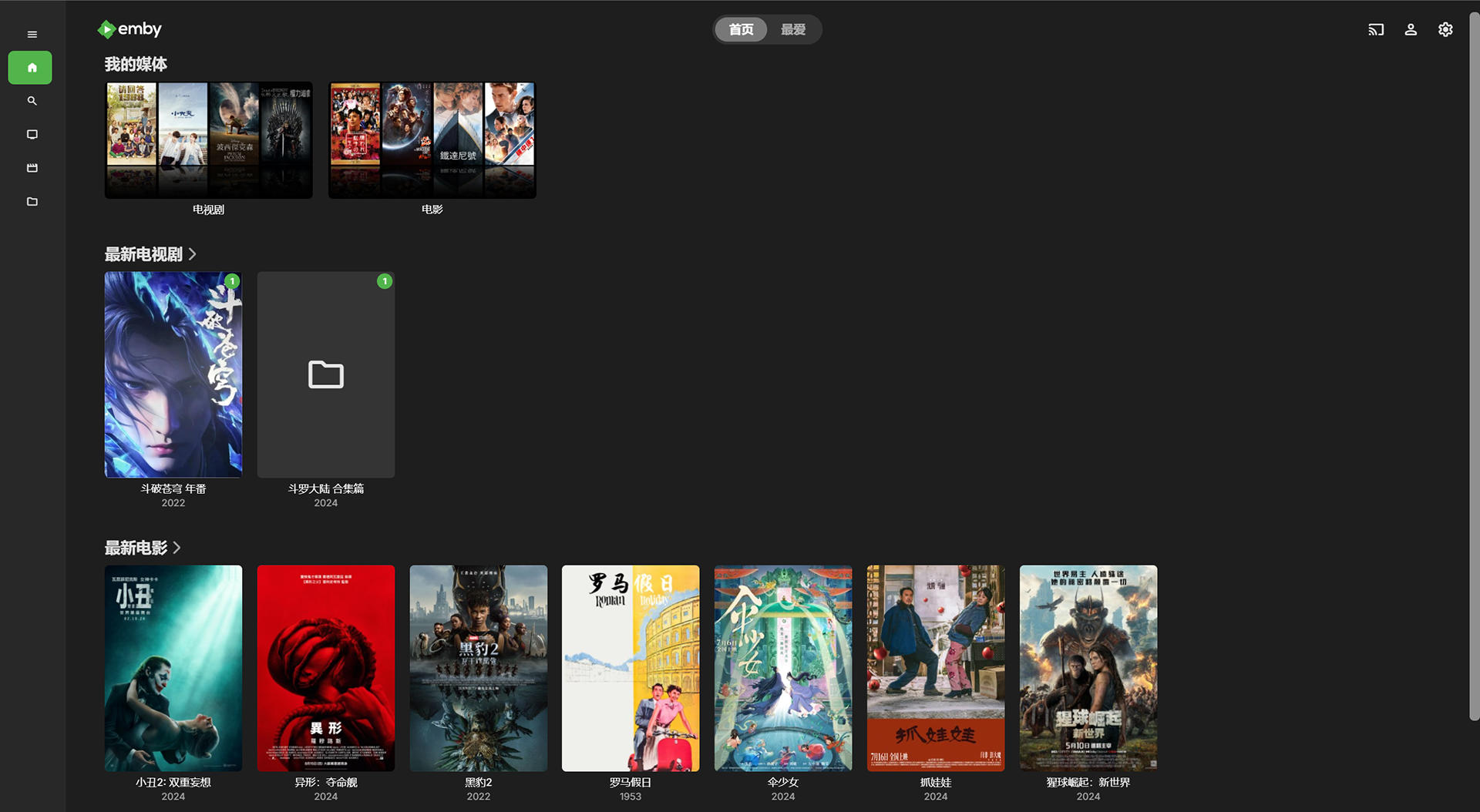Open the 斗罗大陆 合集篇 folder card
The width and height of the screenshot is (1480, 812).
point(326,374)
